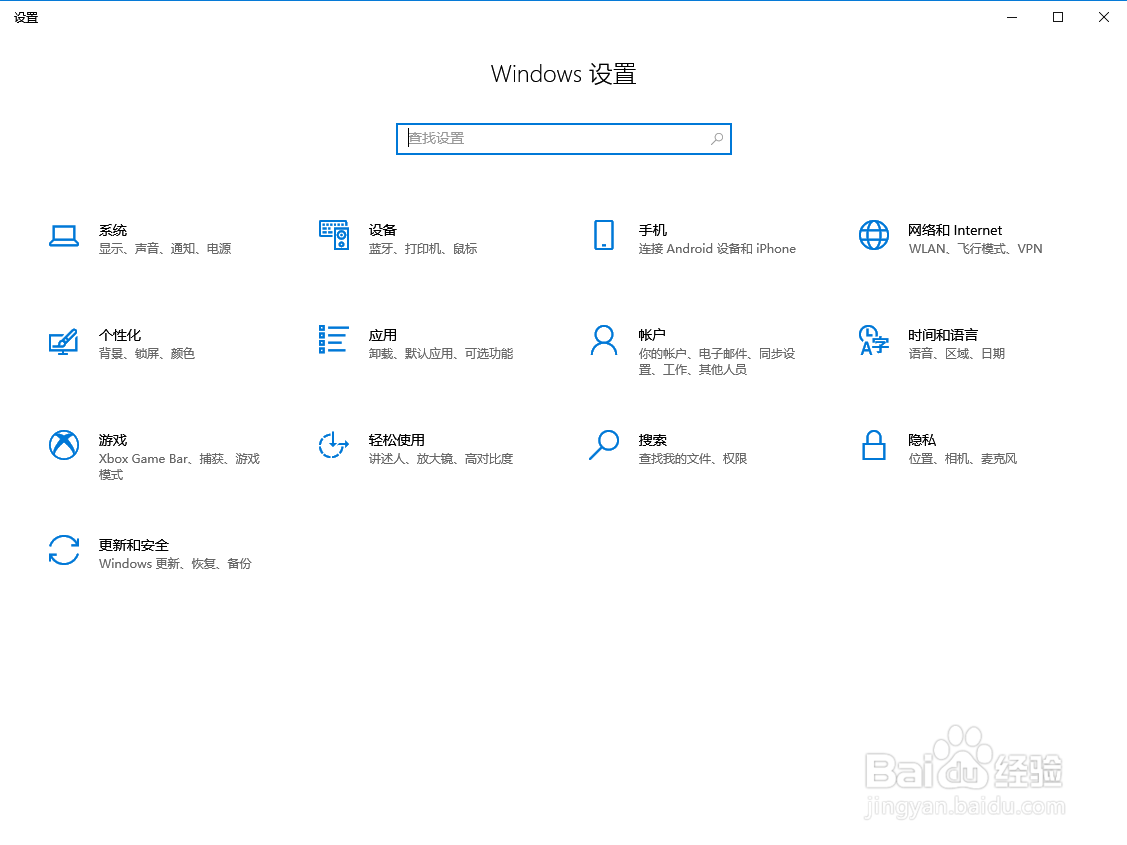Click text 蓝牙、打印机、鼠标
The height and width of the screenshot is (845, 1127).
423,249
